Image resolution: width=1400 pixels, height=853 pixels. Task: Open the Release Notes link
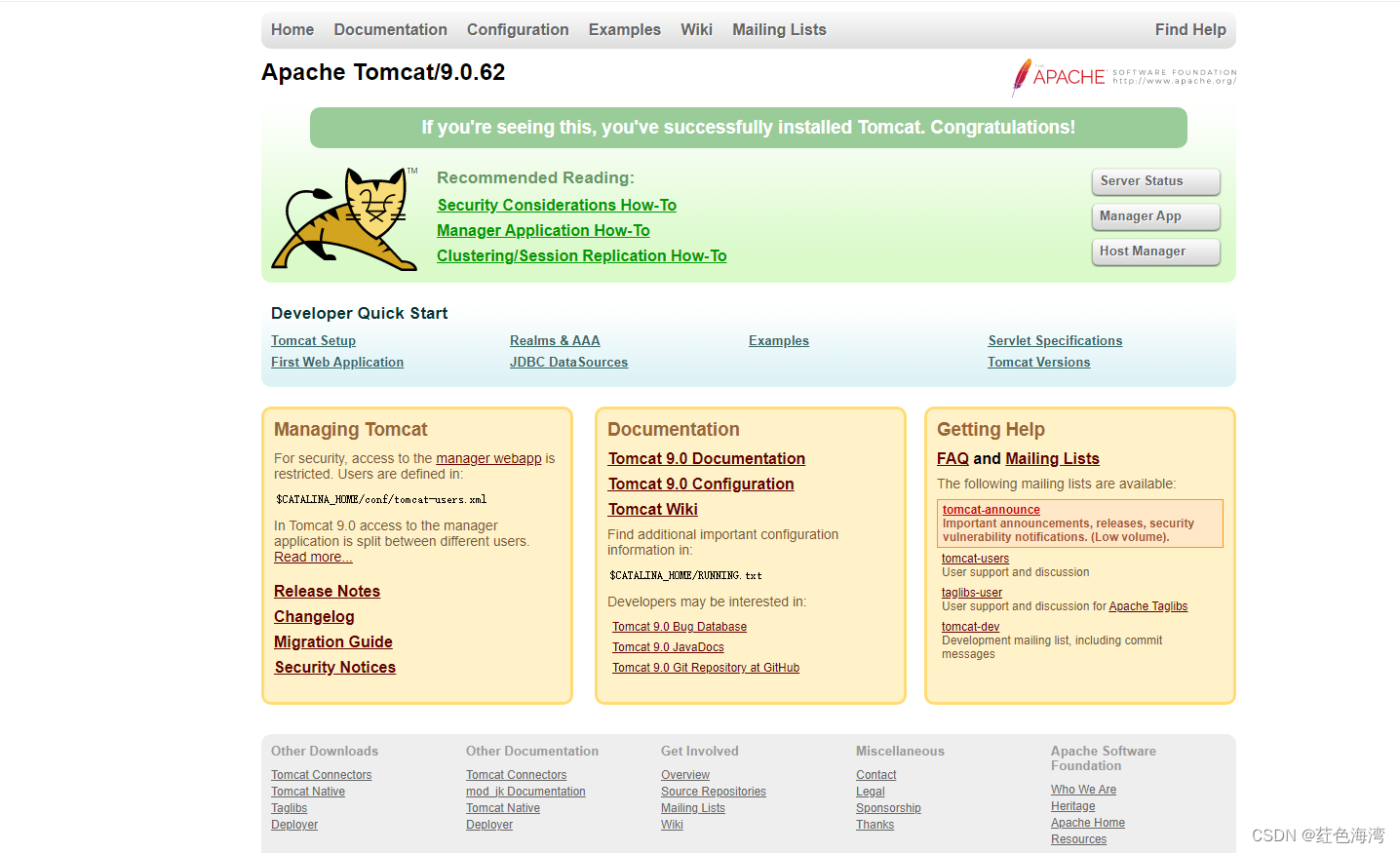point(327,591)
